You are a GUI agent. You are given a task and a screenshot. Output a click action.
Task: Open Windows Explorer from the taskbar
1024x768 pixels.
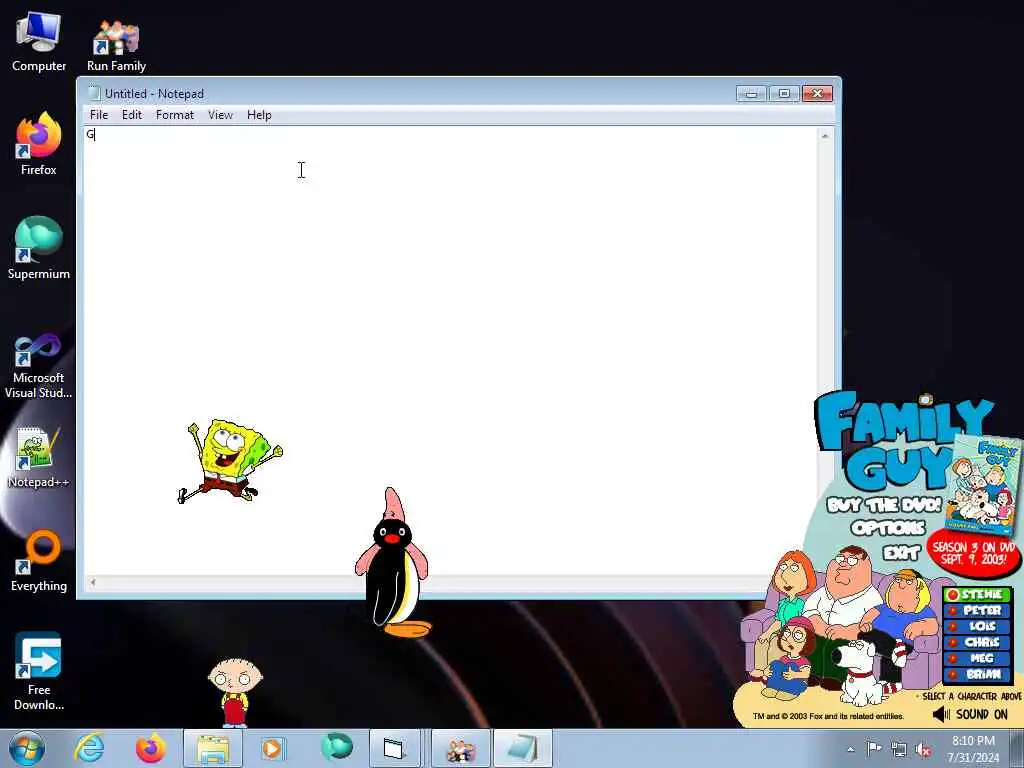213,748
